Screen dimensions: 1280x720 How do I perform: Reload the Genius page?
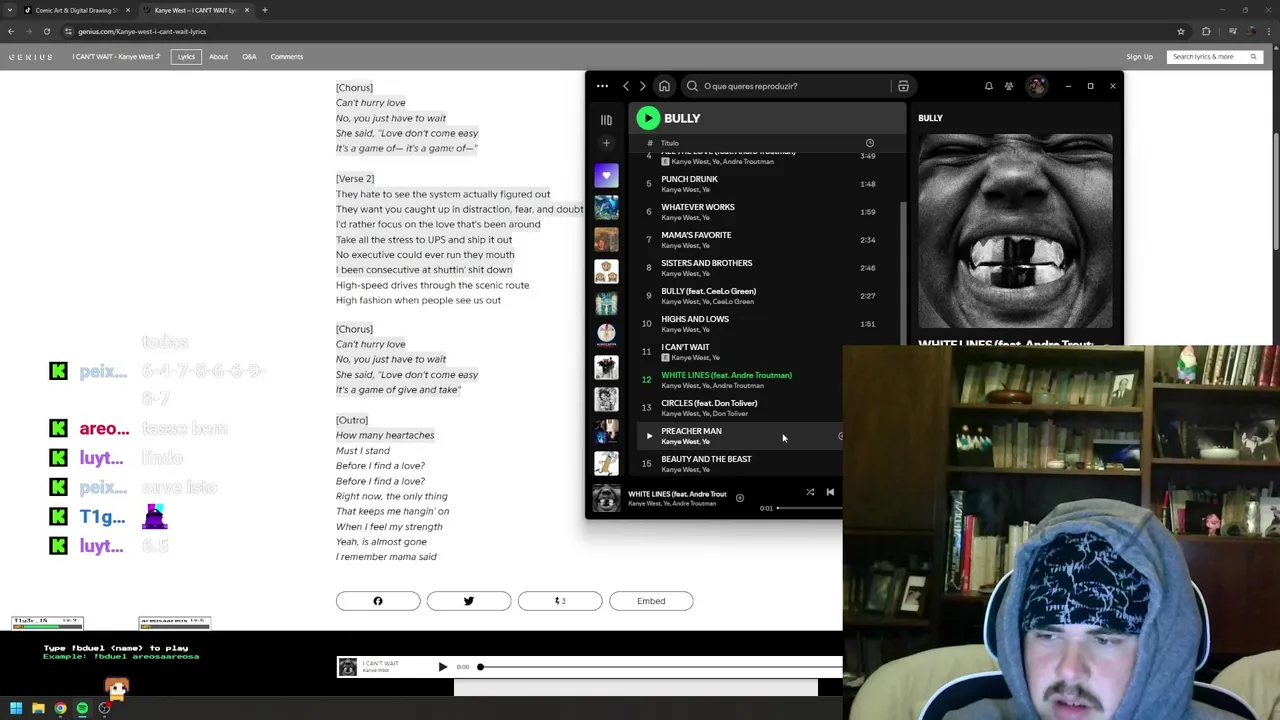[x=46, y=31]
